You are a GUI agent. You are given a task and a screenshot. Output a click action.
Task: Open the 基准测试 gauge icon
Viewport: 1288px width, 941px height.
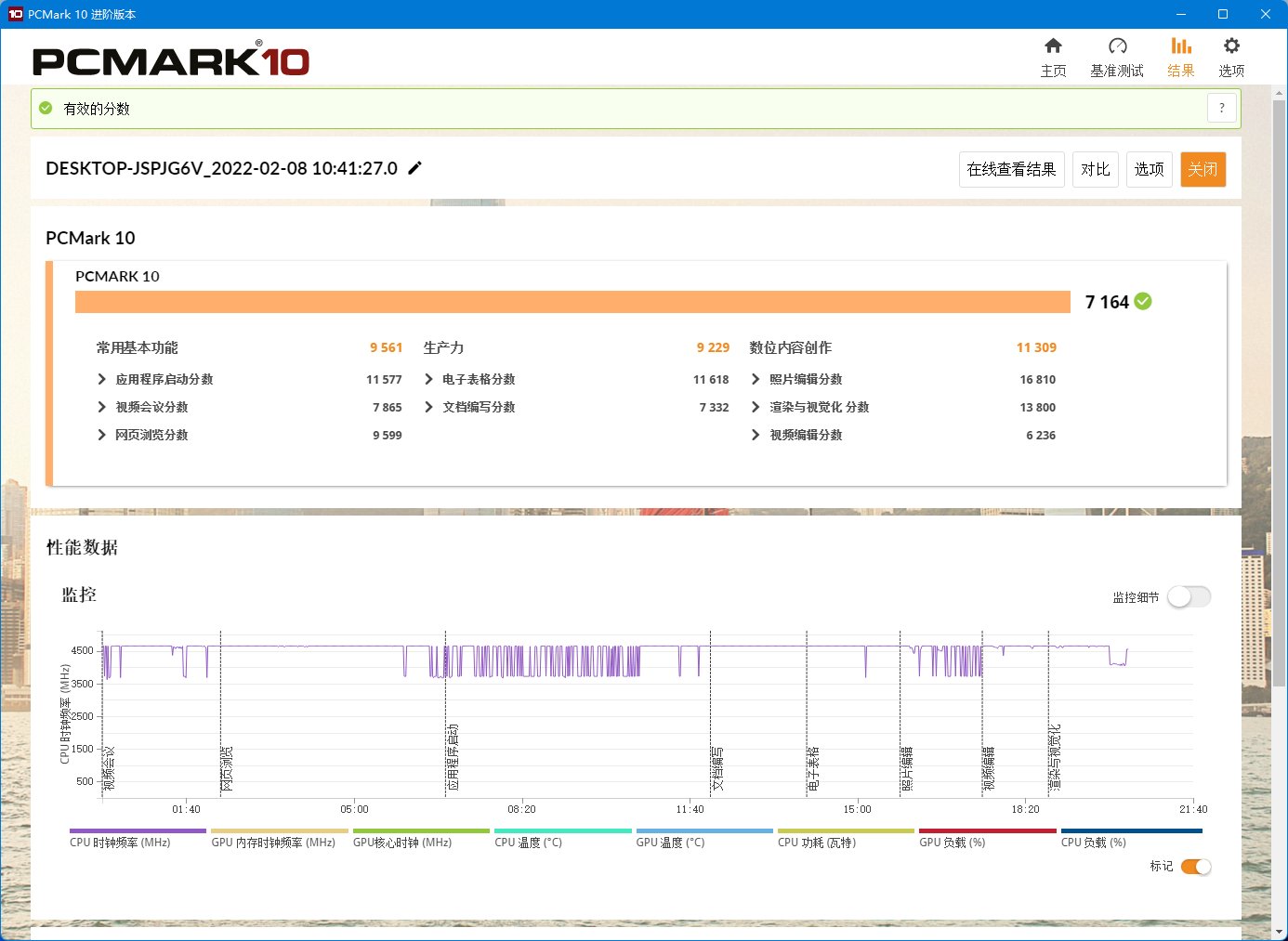(1117, 46)
